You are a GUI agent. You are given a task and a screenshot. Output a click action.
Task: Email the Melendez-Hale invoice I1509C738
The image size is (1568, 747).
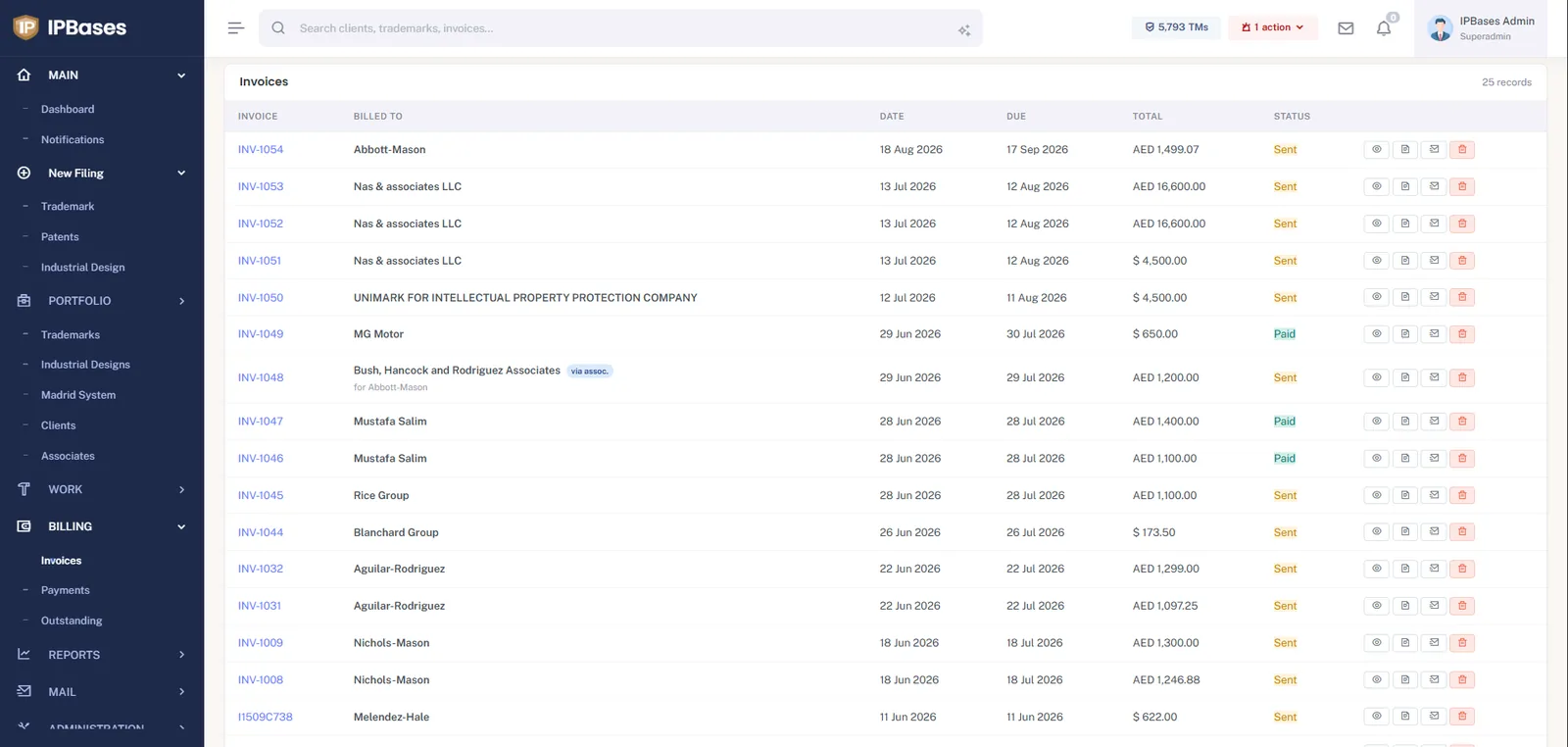click(1434, 717)
